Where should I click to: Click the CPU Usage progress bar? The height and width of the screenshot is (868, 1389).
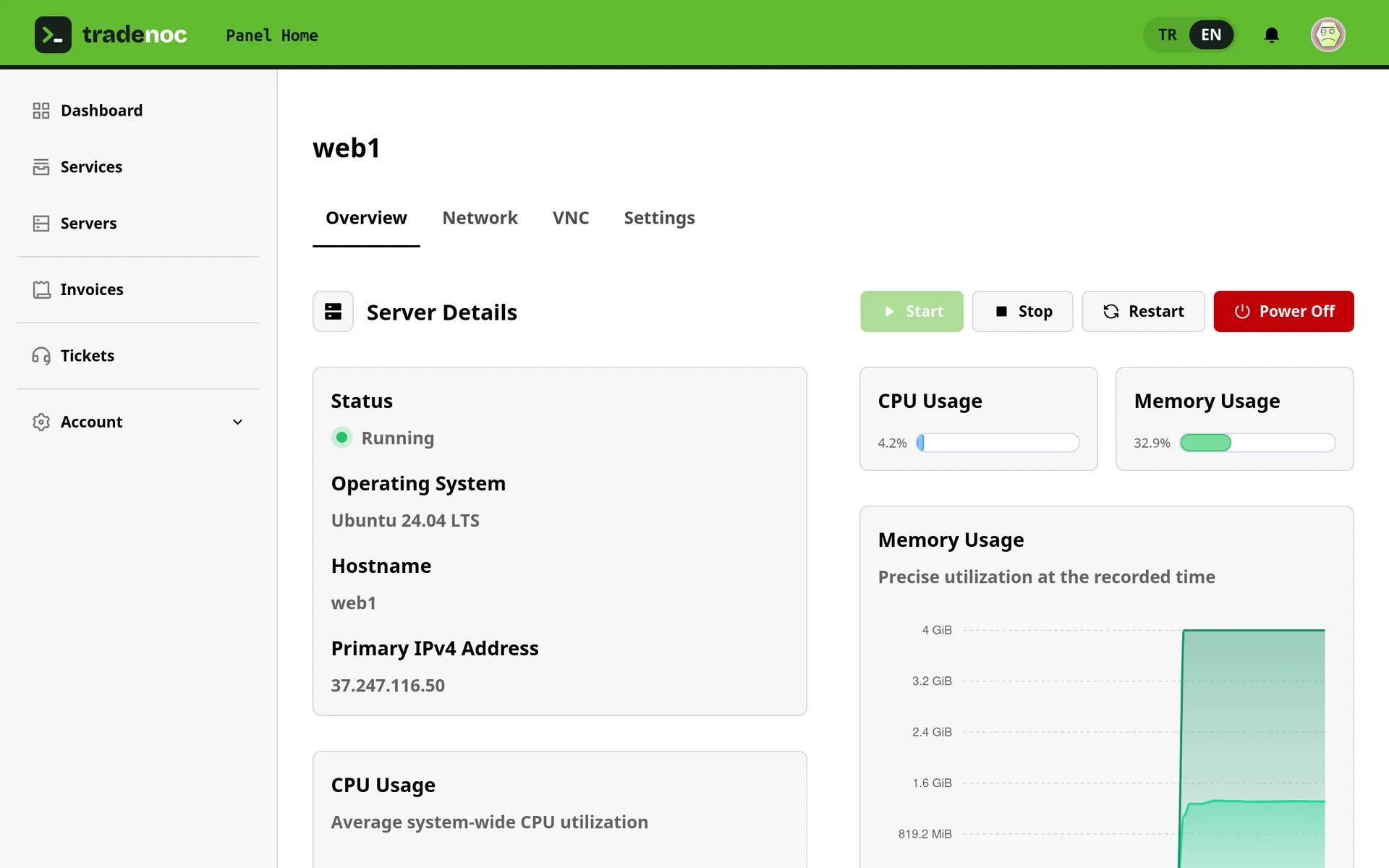(x=998, y=443)
